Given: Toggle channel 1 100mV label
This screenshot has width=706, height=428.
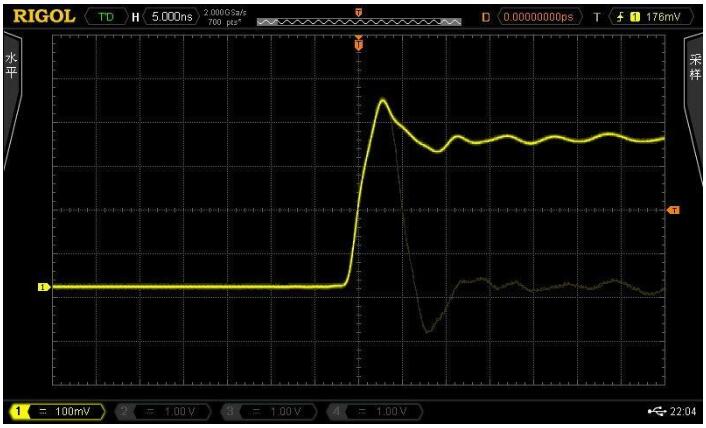Looking at the screenshot, I should (x=60, y=410).
